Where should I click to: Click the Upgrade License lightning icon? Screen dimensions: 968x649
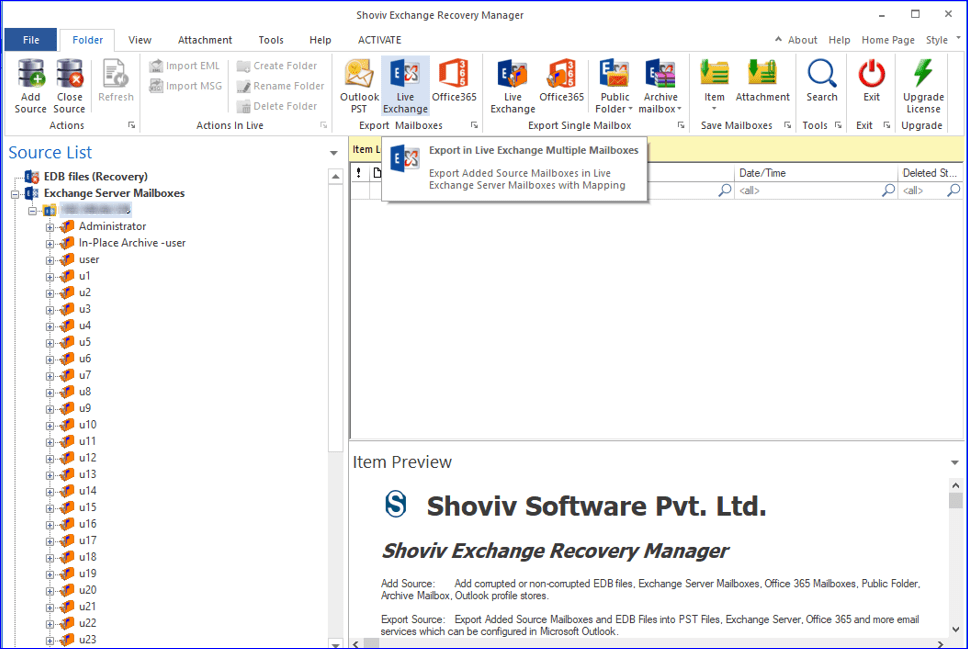click(923, 73)
